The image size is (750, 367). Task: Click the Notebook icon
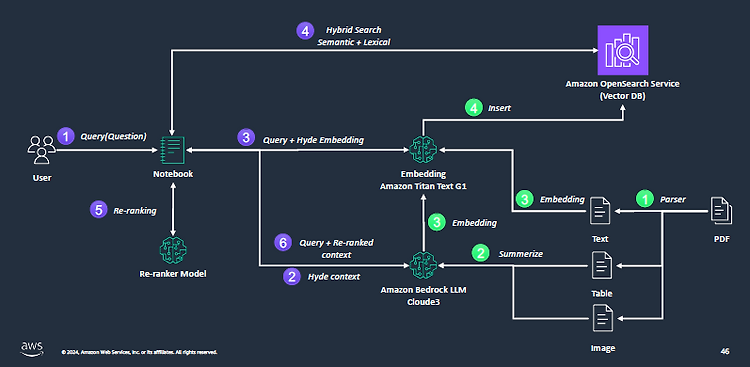[x=172, y=150]
